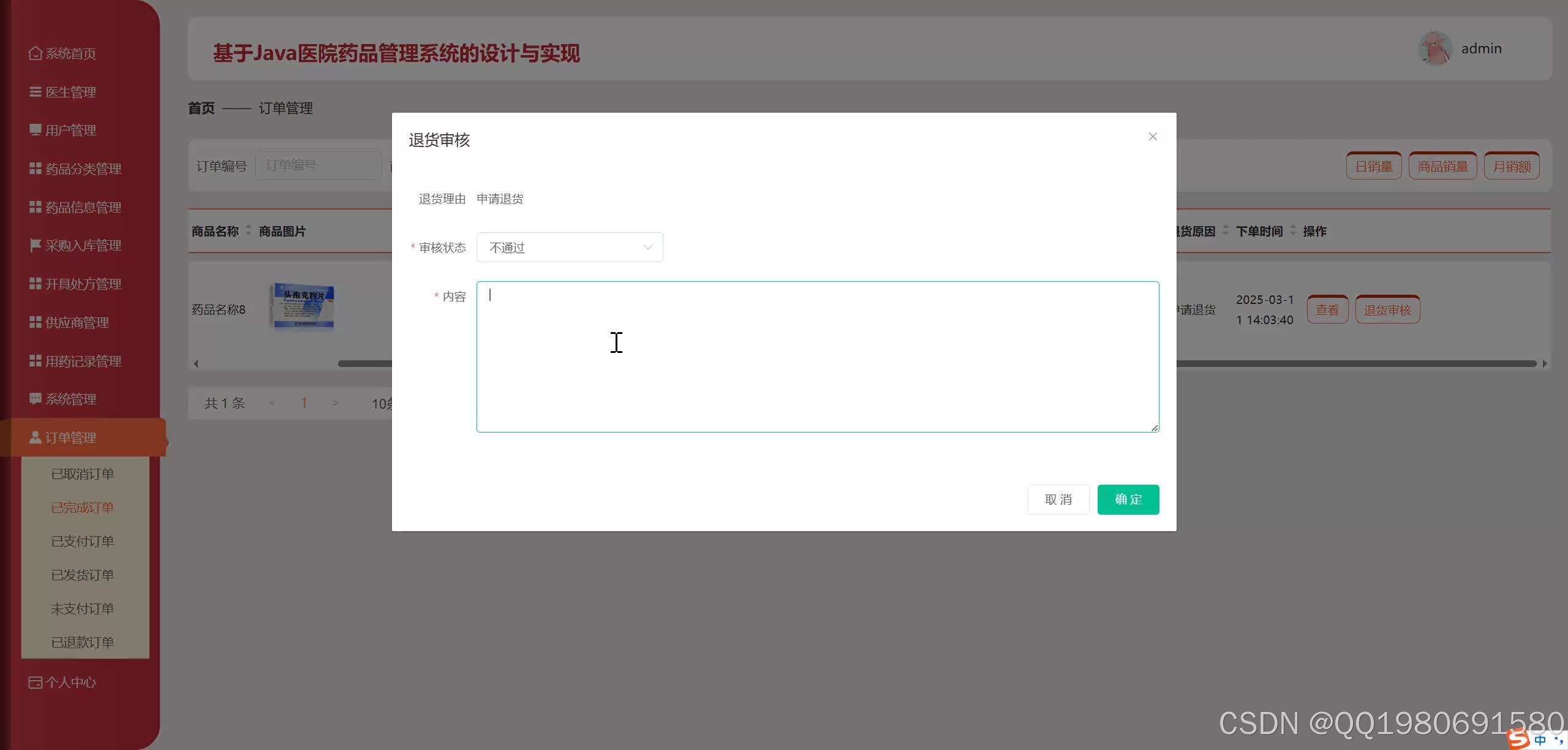Open the 审核状态 dropdown showing 不通过
Screen dimensions: 1568x750
click(x=570, y=247)
